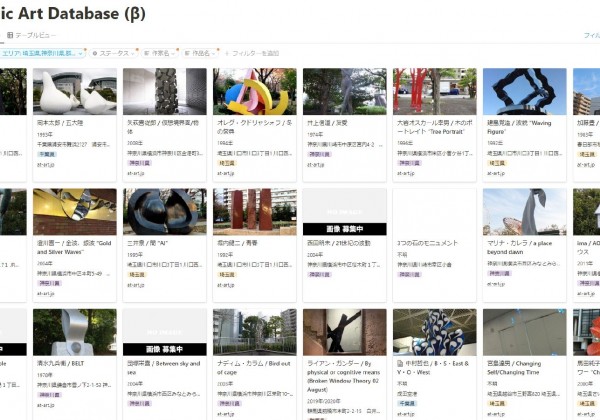Viewport: 600px width, 420px height.
Task: Switch to the テーブルビュー tab
Action: click(32, 35)
